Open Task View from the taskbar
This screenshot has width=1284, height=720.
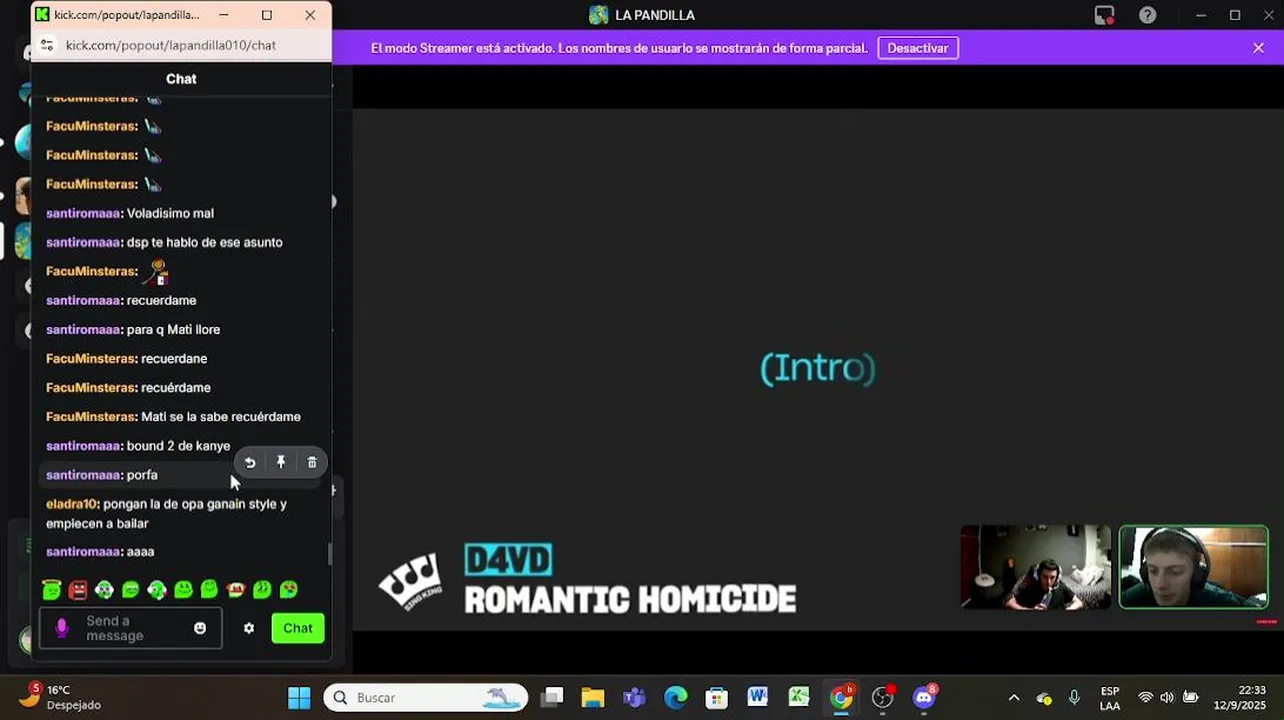coord(552,697)
